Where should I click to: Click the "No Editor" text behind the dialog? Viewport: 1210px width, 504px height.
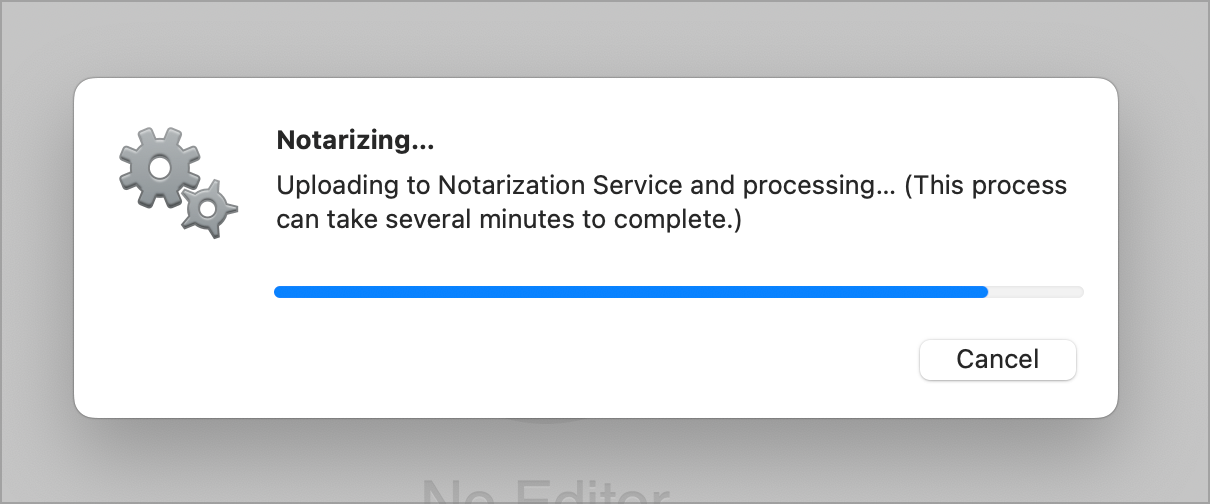pos(545,492)
